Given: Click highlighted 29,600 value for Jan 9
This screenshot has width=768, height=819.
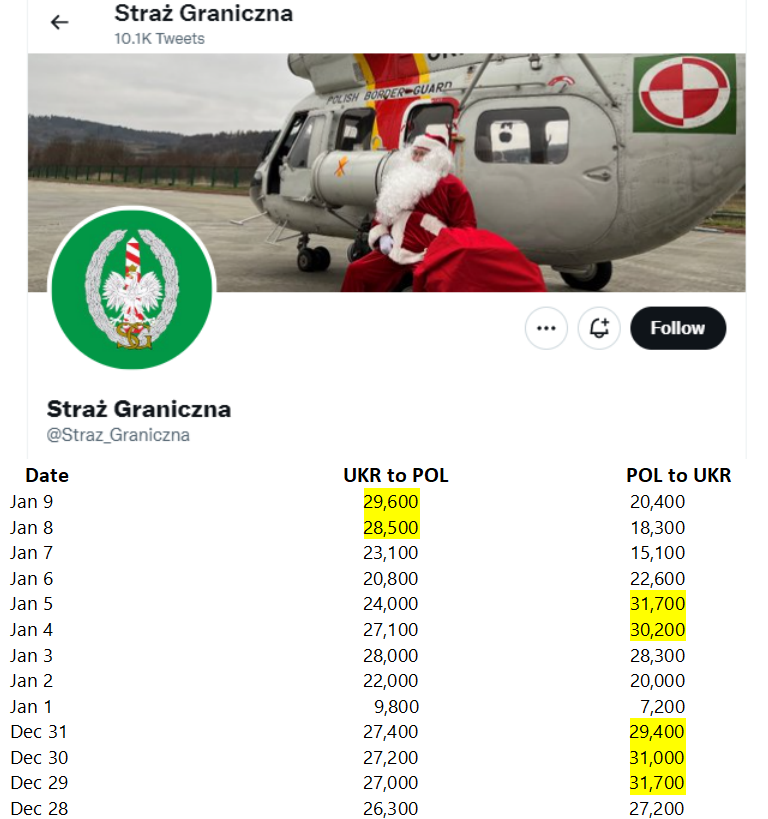Looking at the screenshot, I should pos(391,501).
